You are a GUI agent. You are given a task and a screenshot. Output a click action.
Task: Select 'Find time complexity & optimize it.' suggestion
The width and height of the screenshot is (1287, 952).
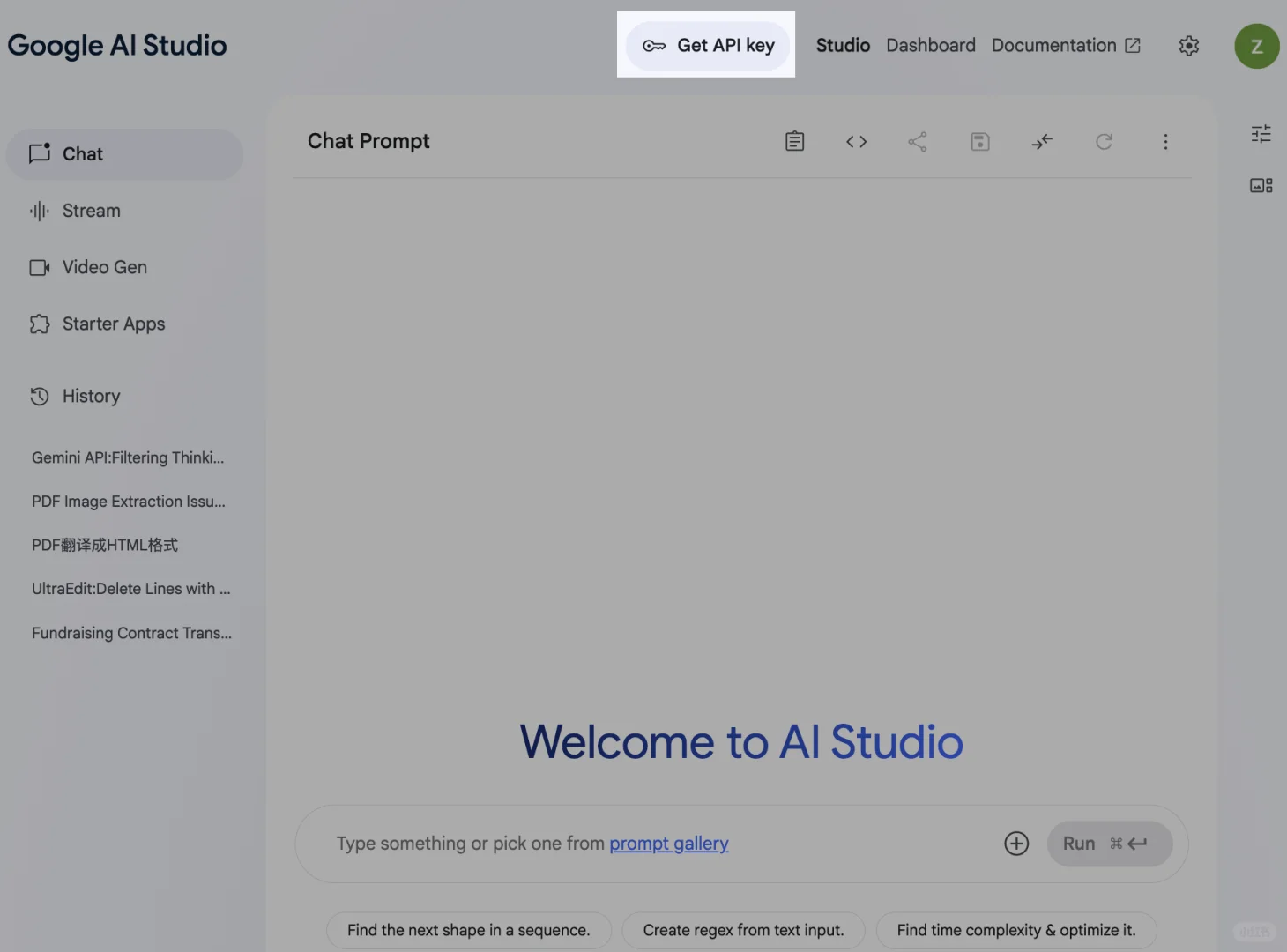[x=1016, y=930]
